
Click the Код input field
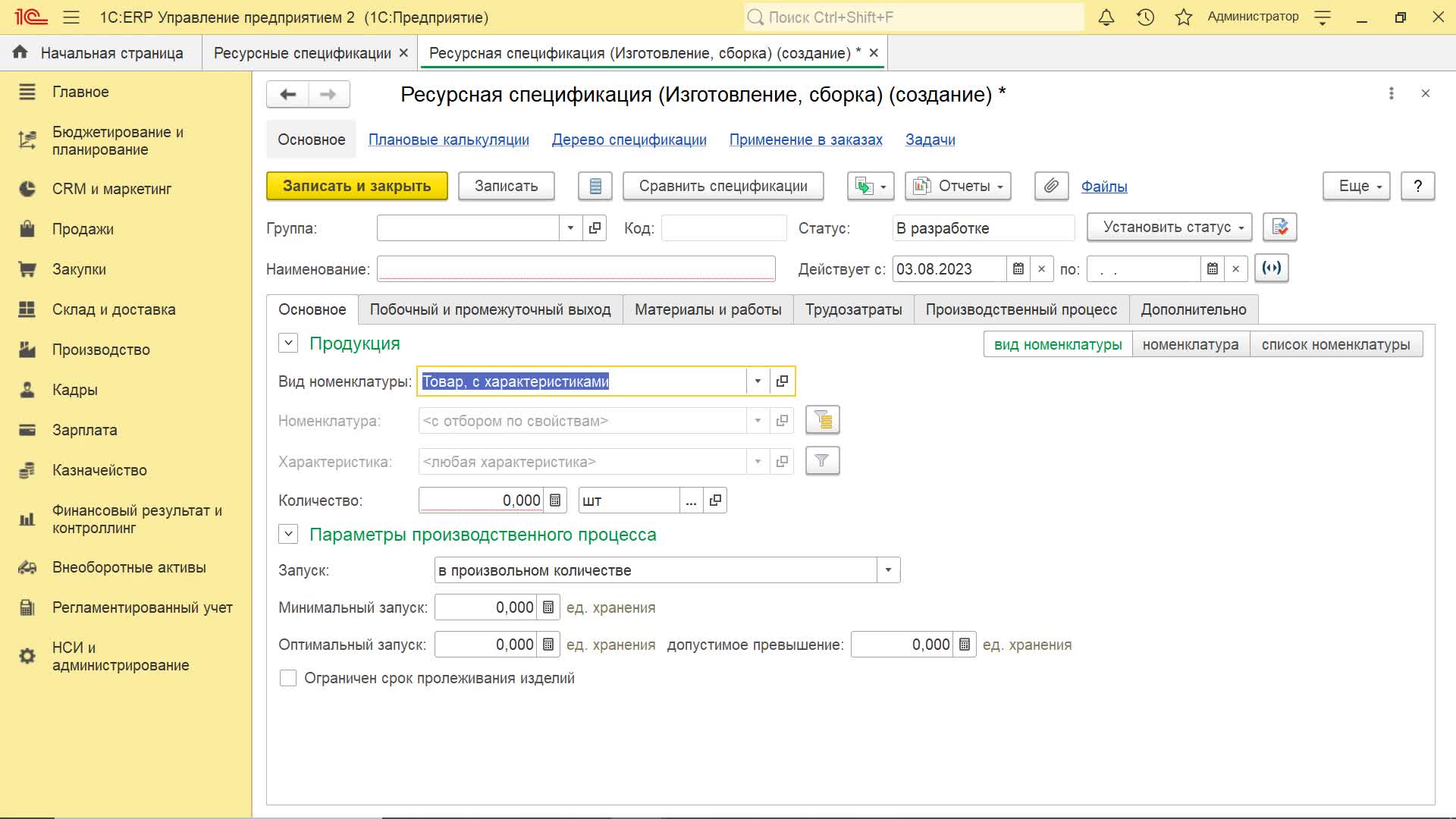pyautogui.click(x=723, y=228)
